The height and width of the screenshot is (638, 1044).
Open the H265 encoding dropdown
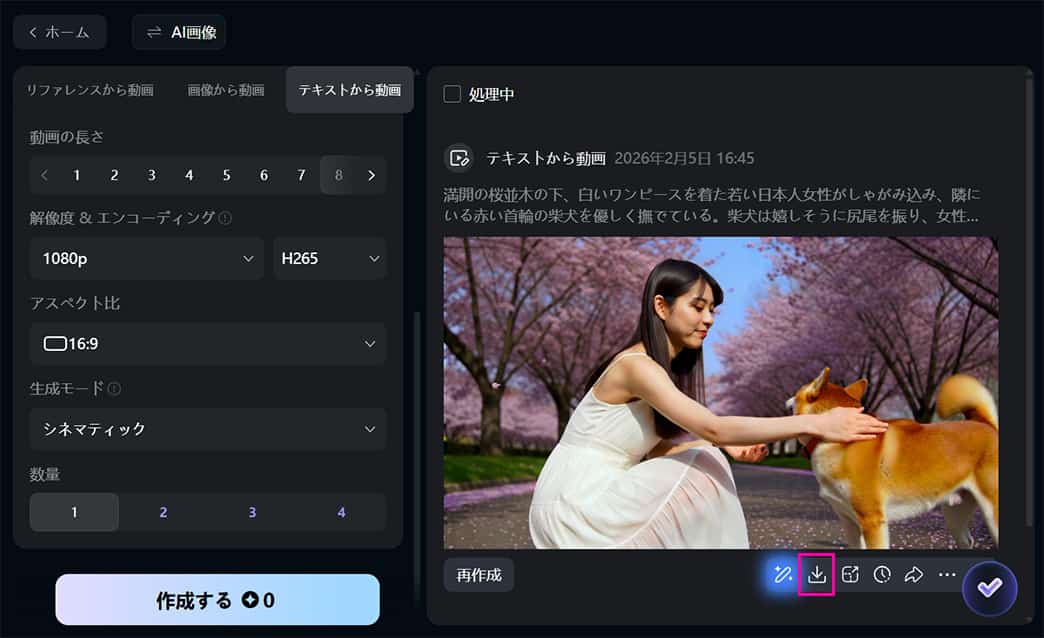click(x=330, y=258)
